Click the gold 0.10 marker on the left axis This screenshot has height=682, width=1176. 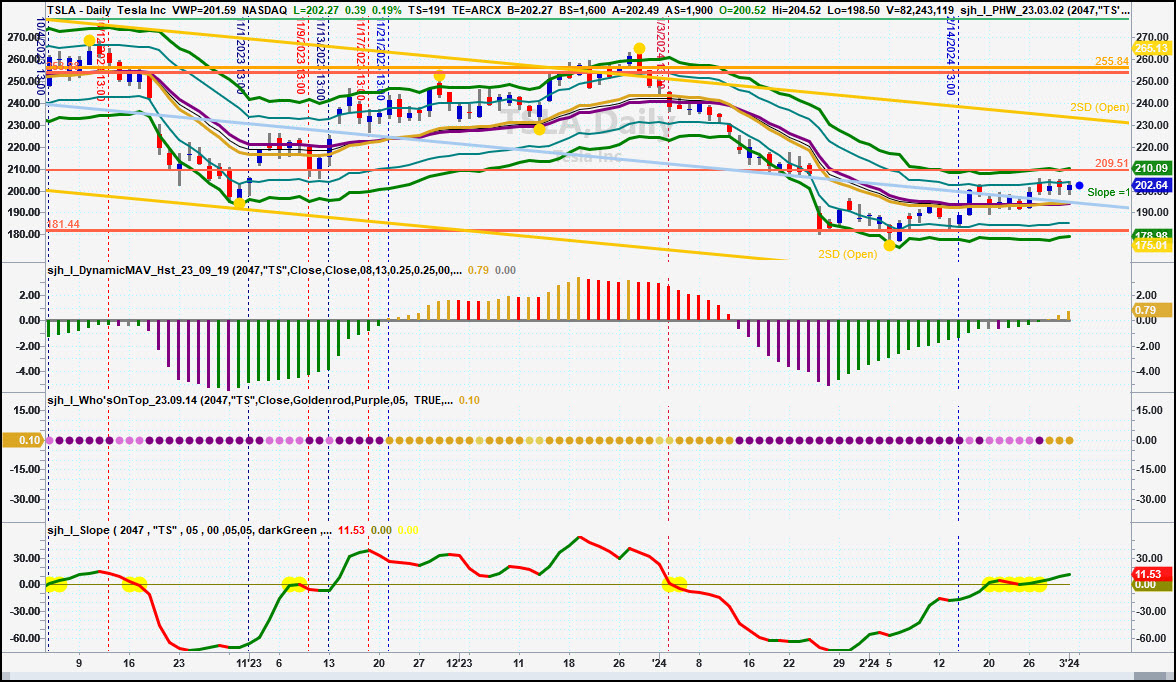coord(25,440)
